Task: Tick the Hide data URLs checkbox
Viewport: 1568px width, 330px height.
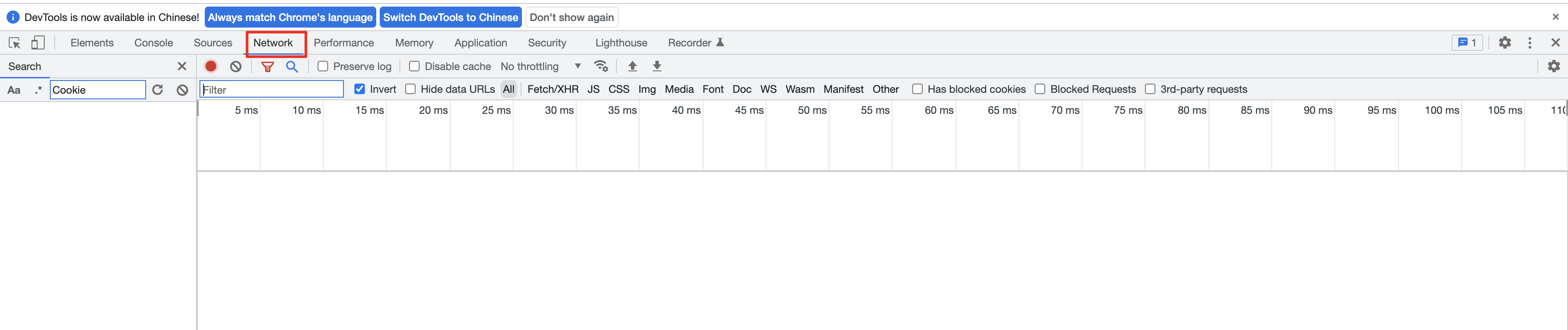Action: (410, 89)
